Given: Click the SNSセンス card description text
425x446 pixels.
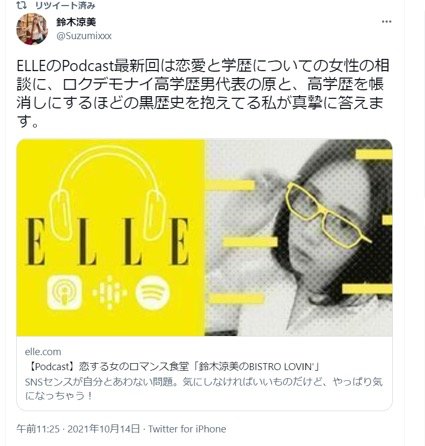Looking at the screenshot, I should pyautogui.click(x=204, y=389).
